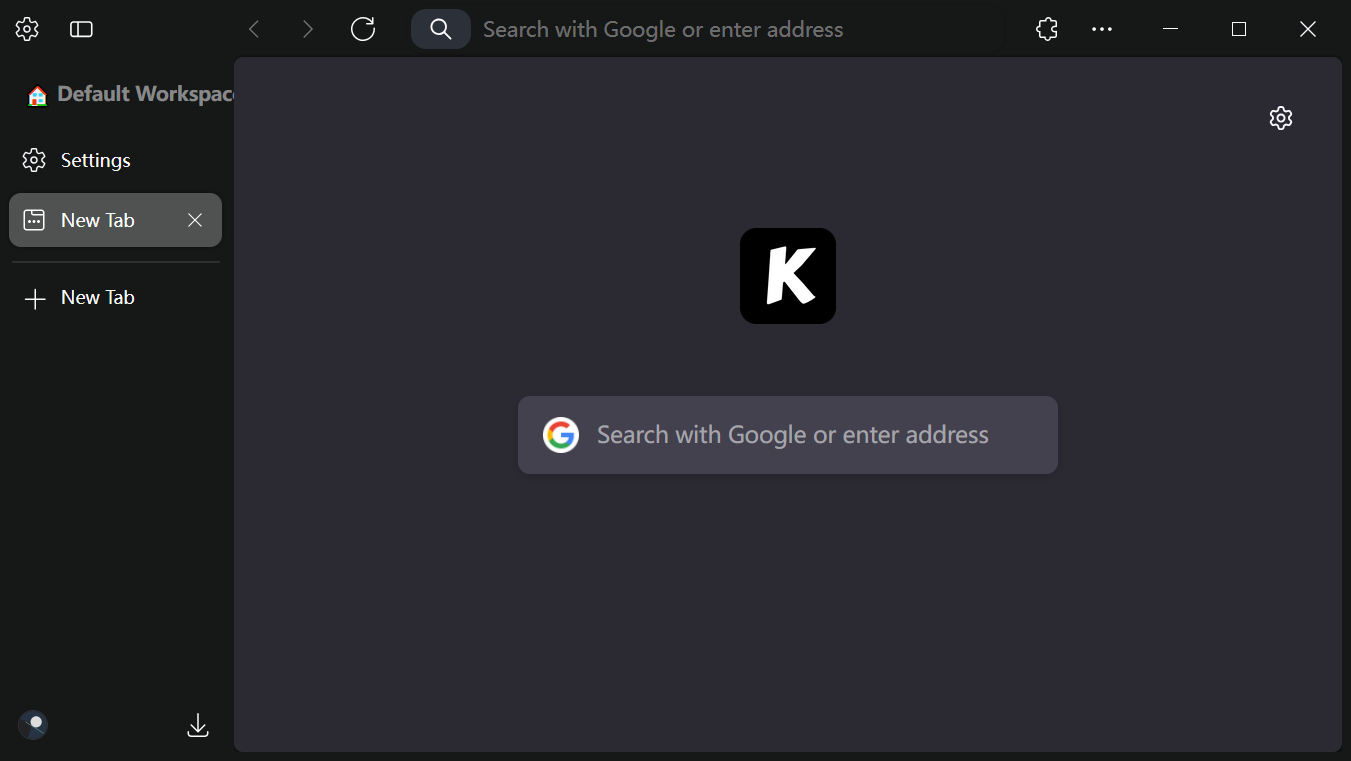Screen dimensions: 1351x761
Task: Create a new tab with plus button
Action: pyautogui.click(x=80, y=297)
